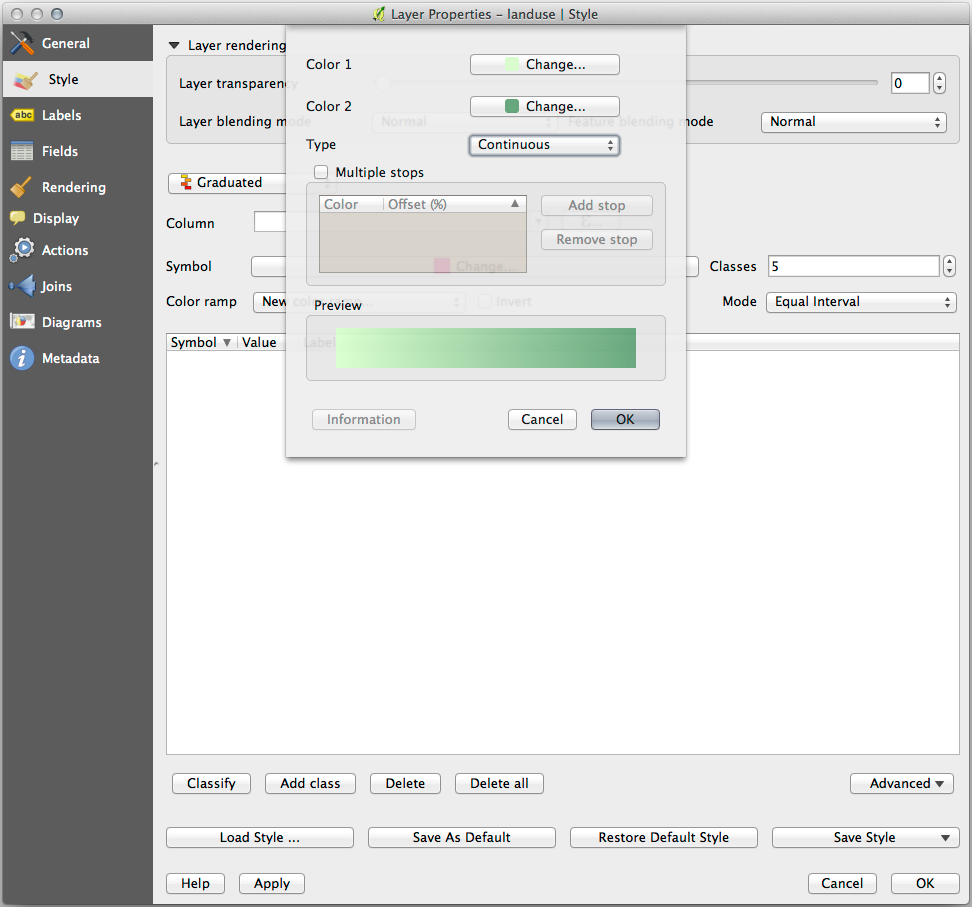Click the Diagrams chart icon
Image resolution: width=972 pixels, height=907 pixels.
(x=22, y=323)
